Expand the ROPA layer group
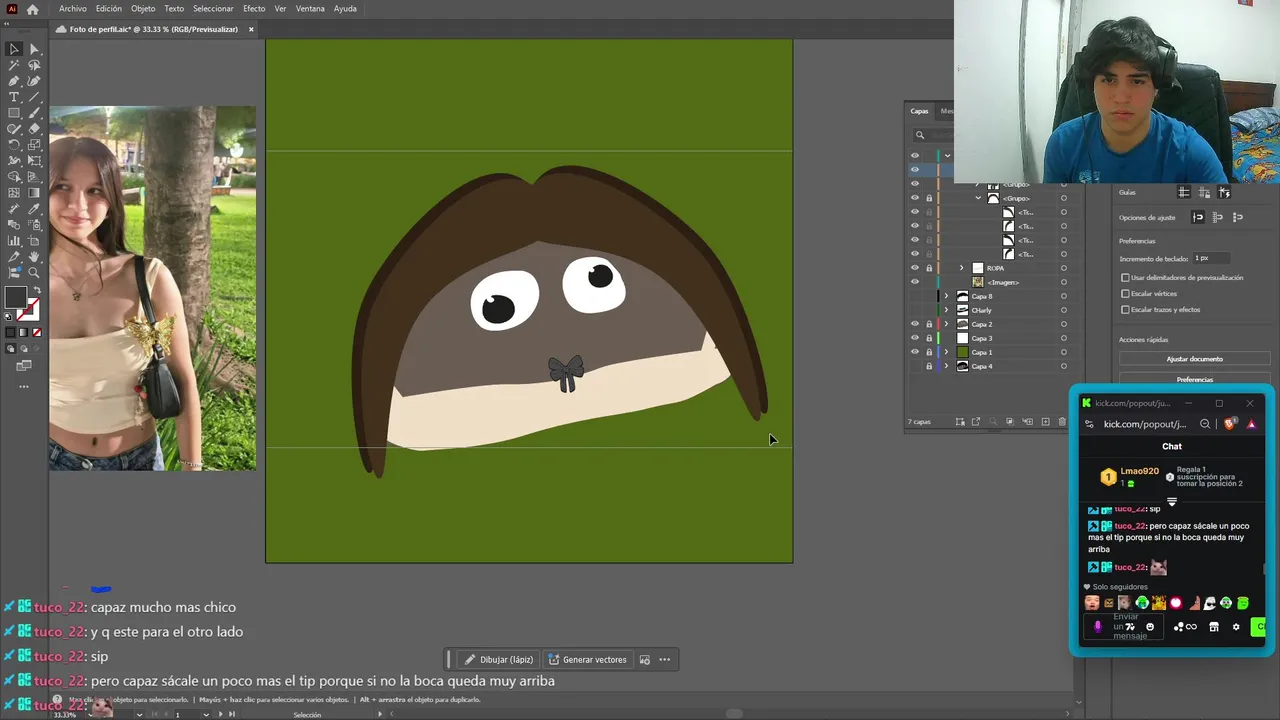The image size is (1280, 720). (x=962, y=268)
